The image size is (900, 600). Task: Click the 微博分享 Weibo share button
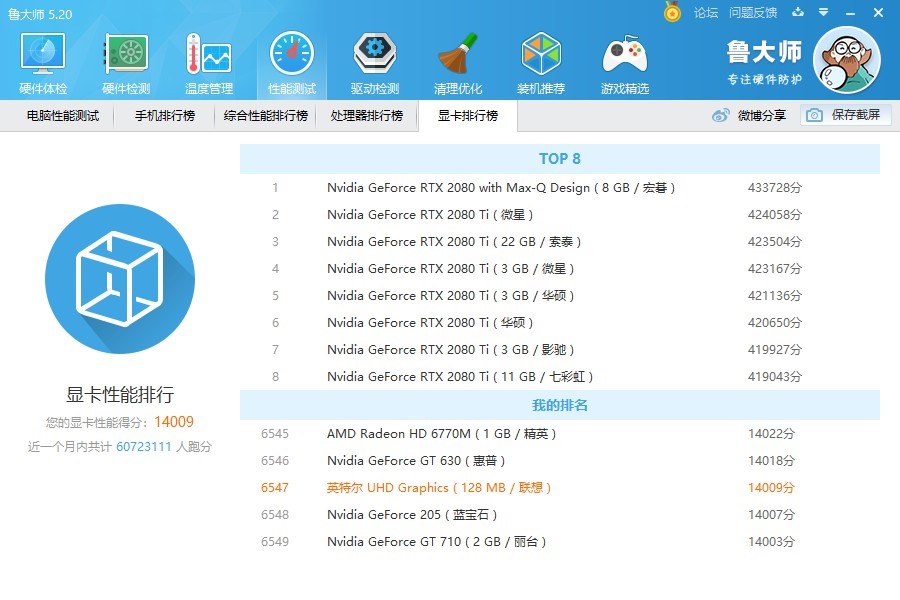[749, 116]
